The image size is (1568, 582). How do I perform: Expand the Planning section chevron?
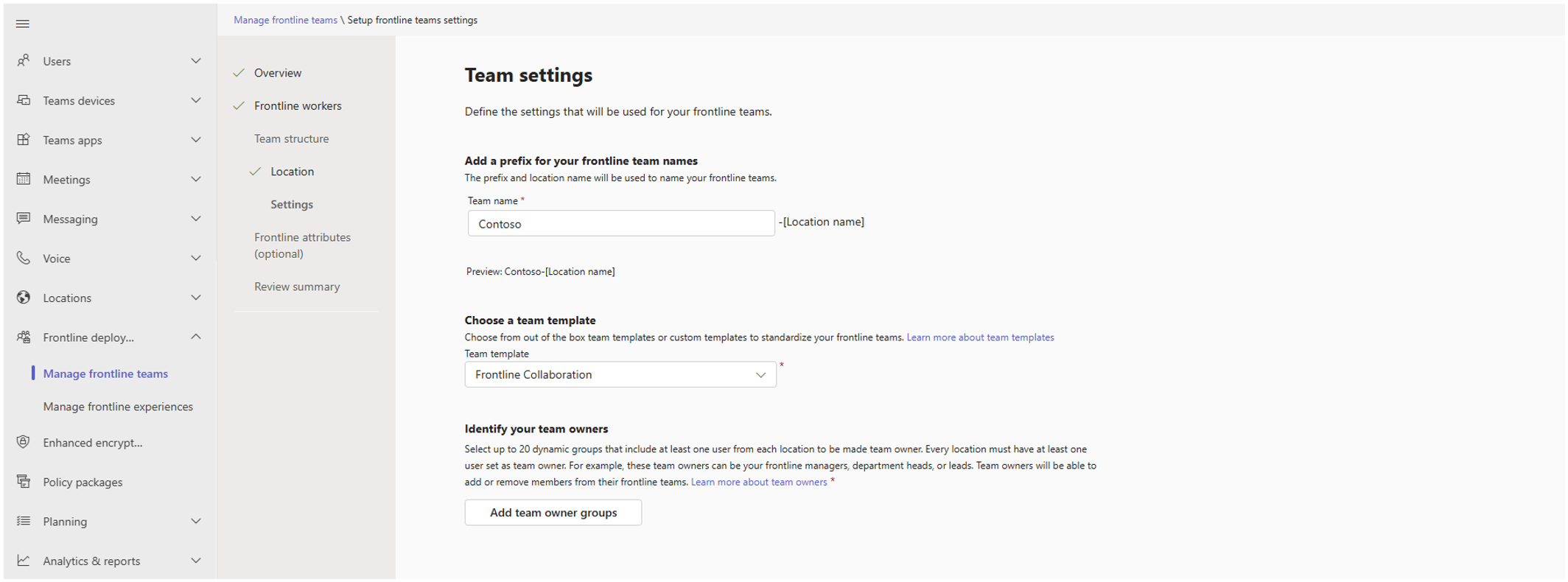coord(196,521)
